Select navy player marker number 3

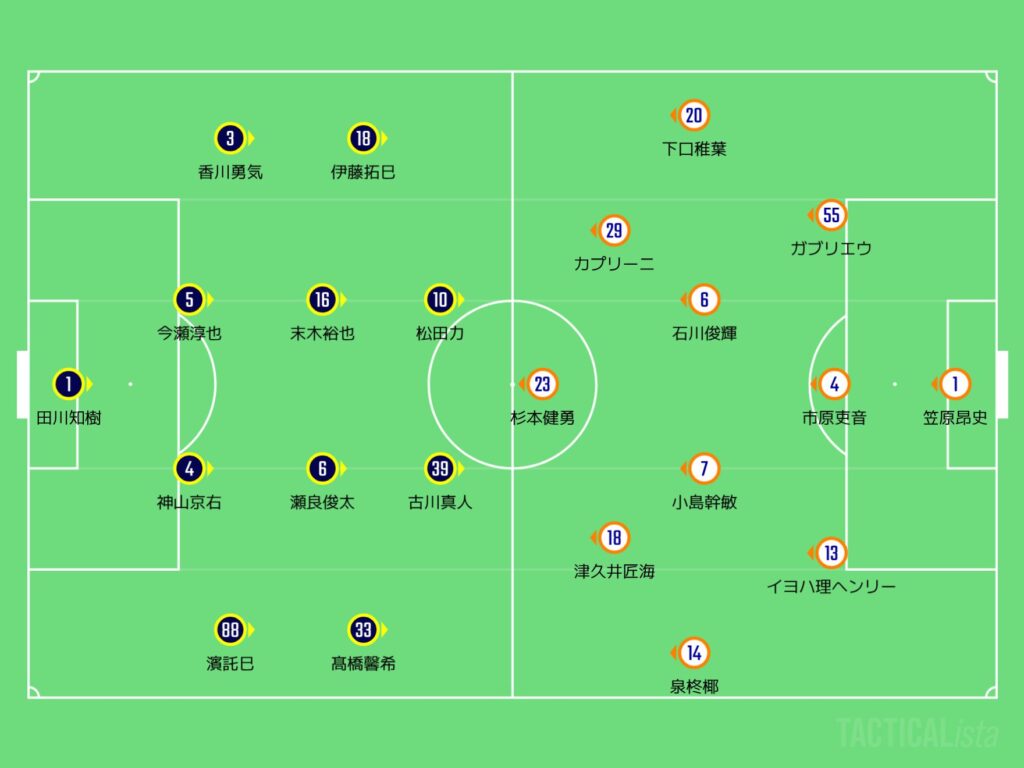[x=230, y=138]
